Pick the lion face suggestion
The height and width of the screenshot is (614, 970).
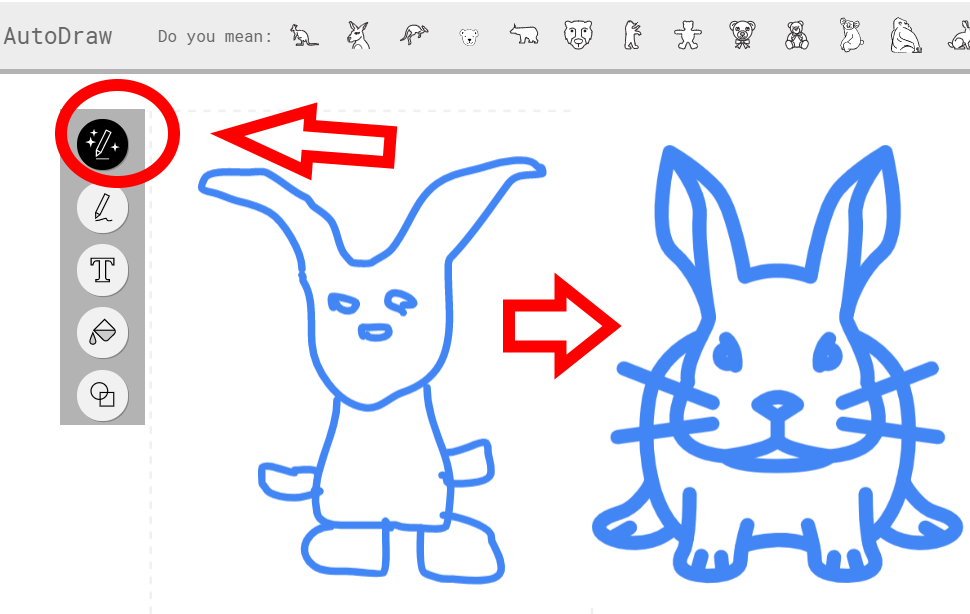[x=578, y=35]
